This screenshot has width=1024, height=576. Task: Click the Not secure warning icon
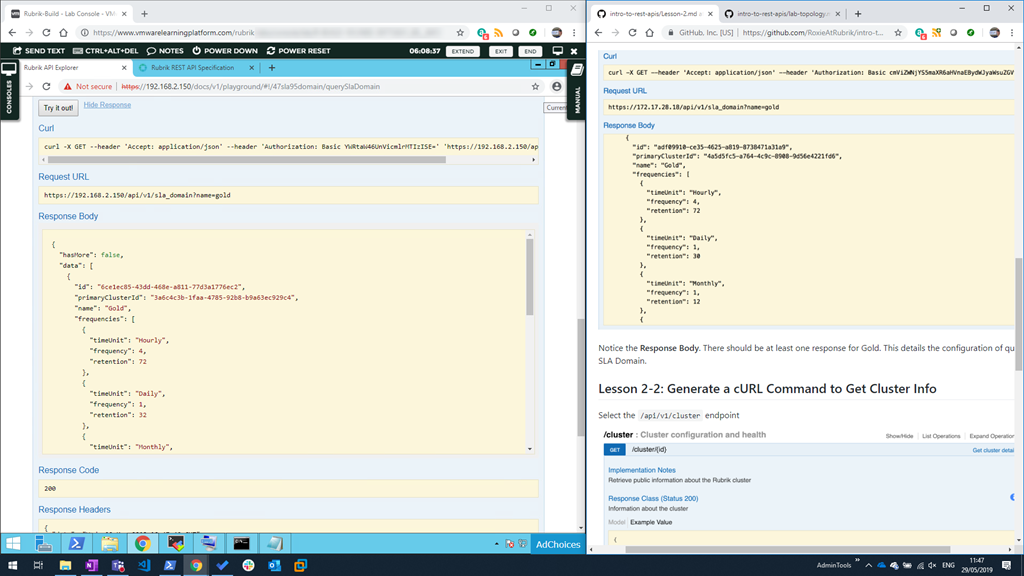pyautogui.click(x=67, y=86)
